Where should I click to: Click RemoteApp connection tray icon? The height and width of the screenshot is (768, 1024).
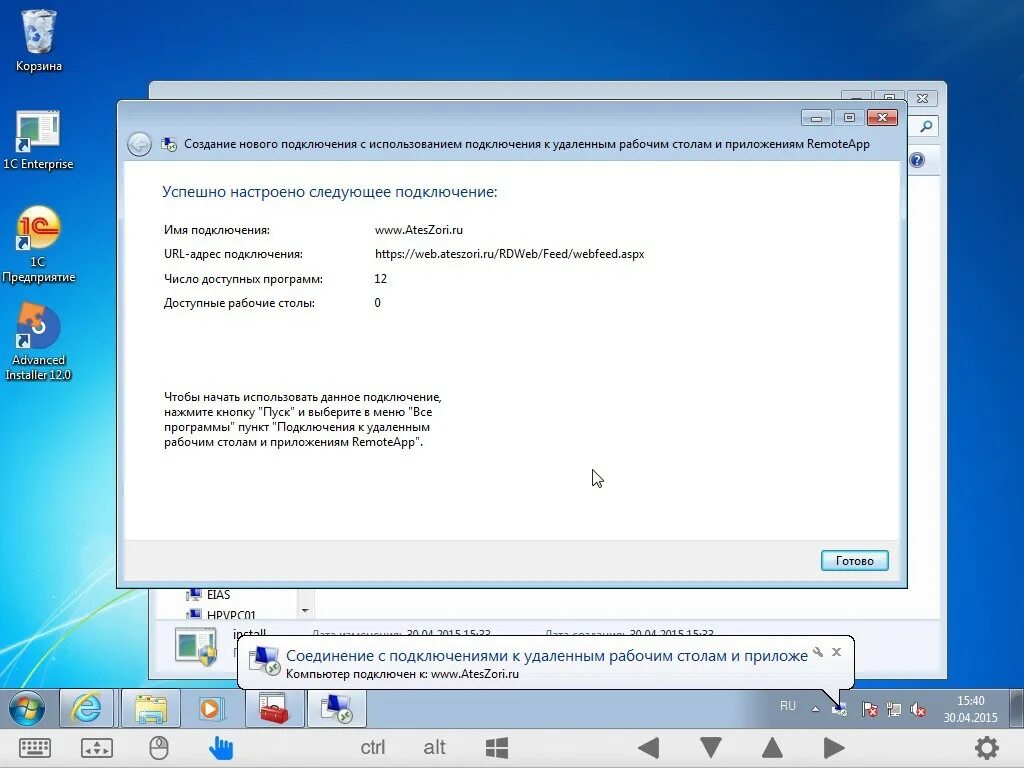[x=839, y=709]
